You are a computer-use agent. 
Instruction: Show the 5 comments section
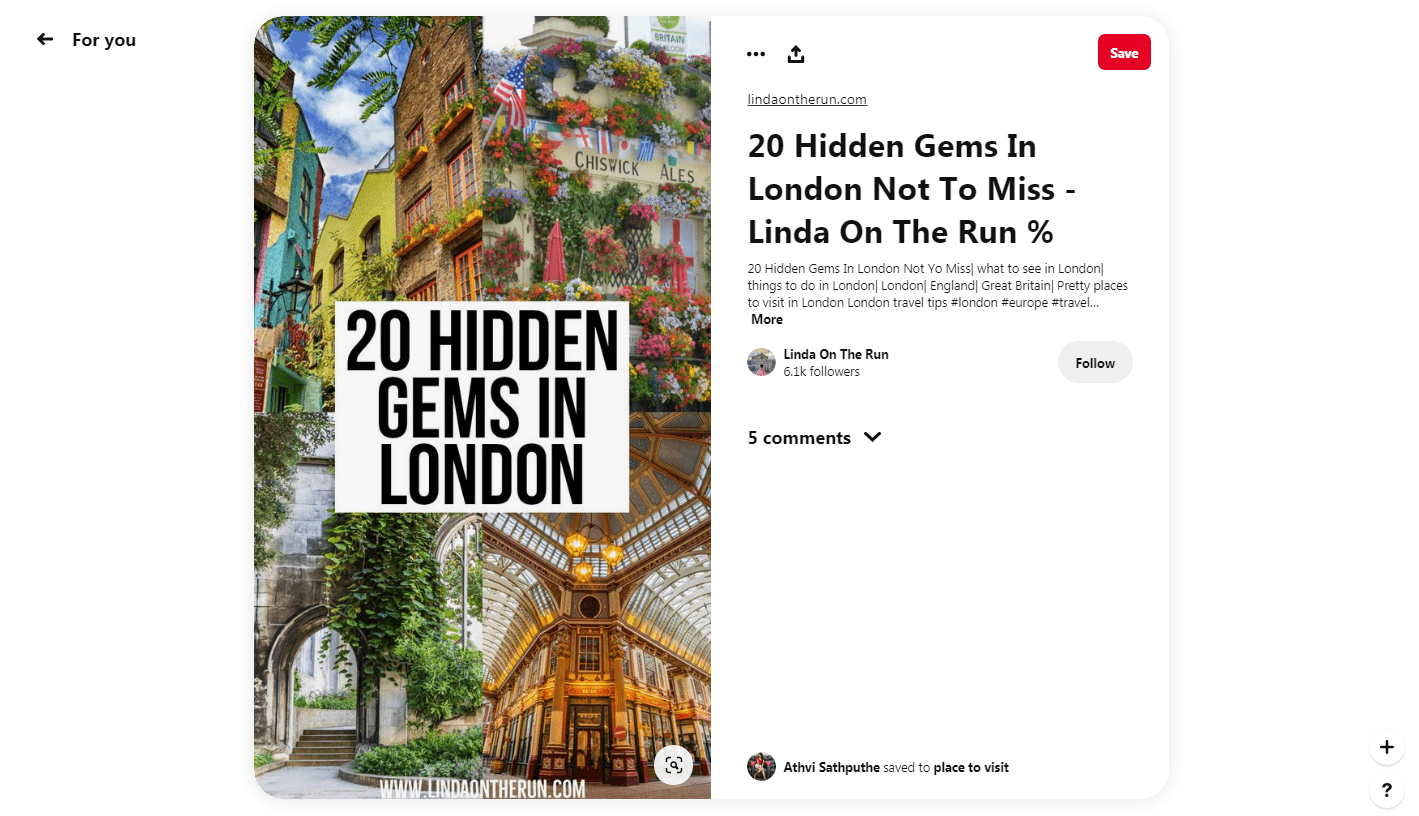pos(799,438)
